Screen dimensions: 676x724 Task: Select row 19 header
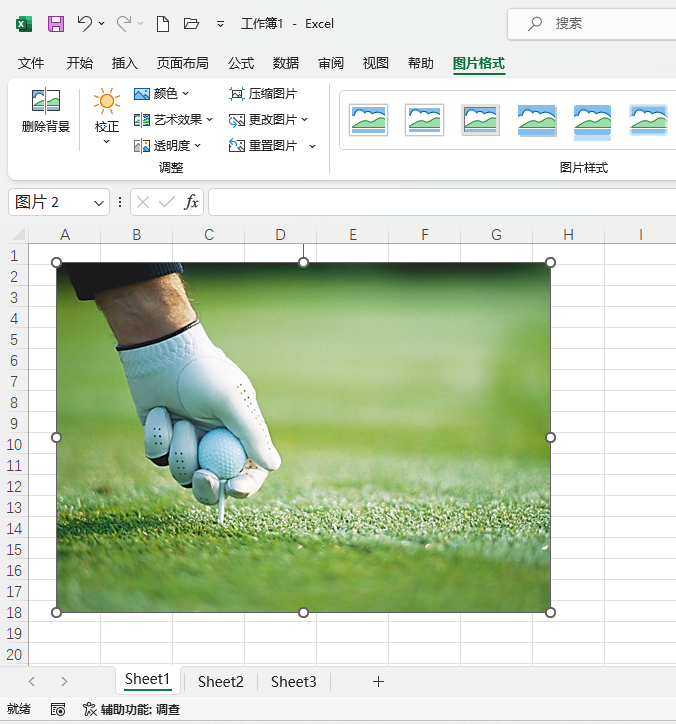(14, 634)
